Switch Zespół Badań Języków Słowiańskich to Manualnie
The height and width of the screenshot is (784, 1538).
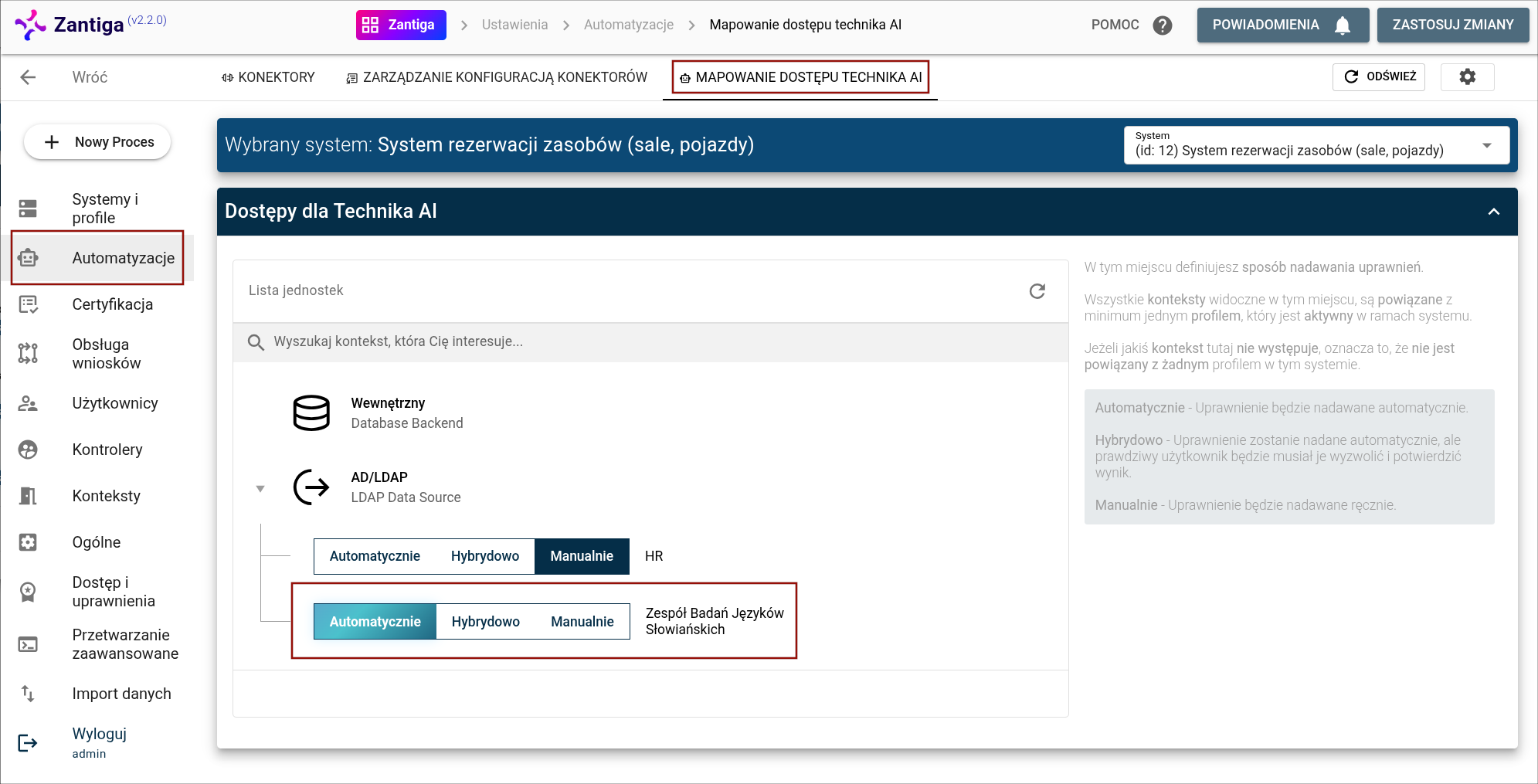[x=582, y=622]
